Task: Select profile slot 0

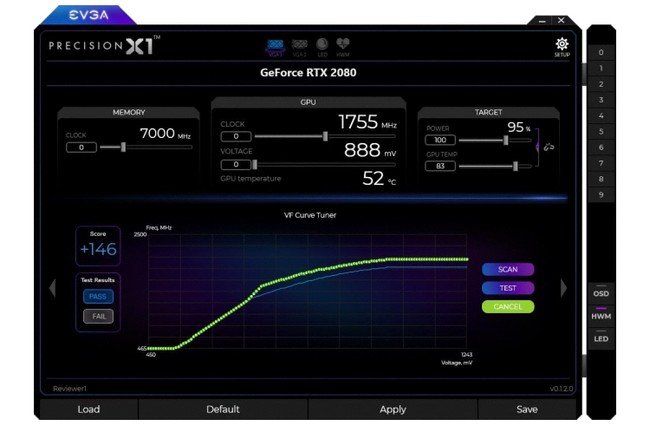Action: [x=601, y=53]
